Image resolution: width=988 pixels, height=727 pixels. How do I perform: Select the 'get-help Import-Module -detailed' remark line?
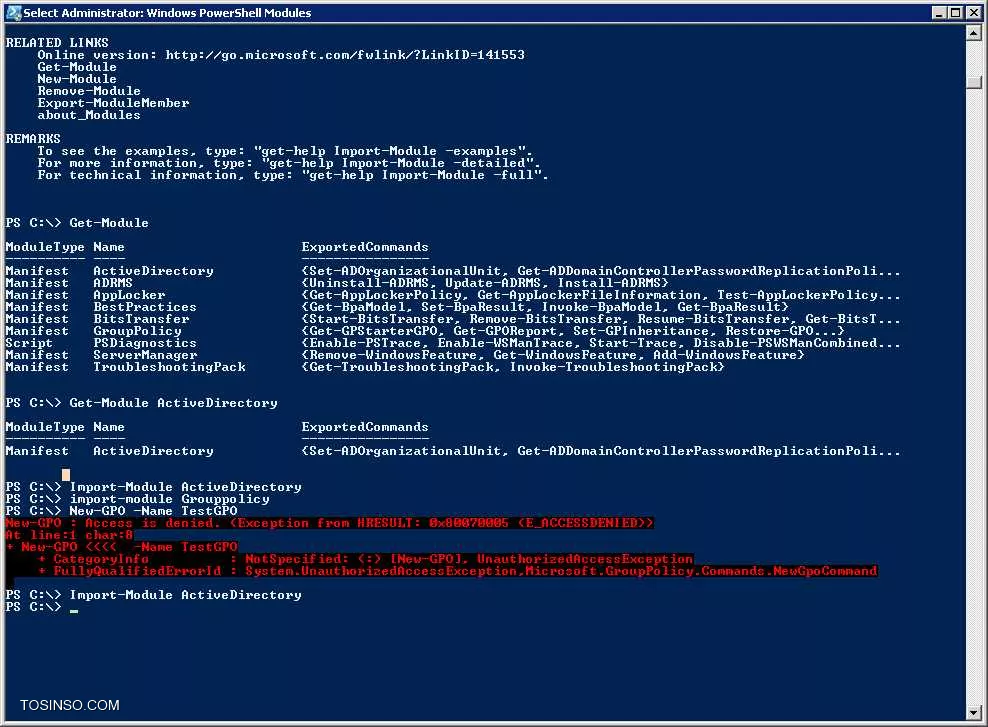[289, 163]
